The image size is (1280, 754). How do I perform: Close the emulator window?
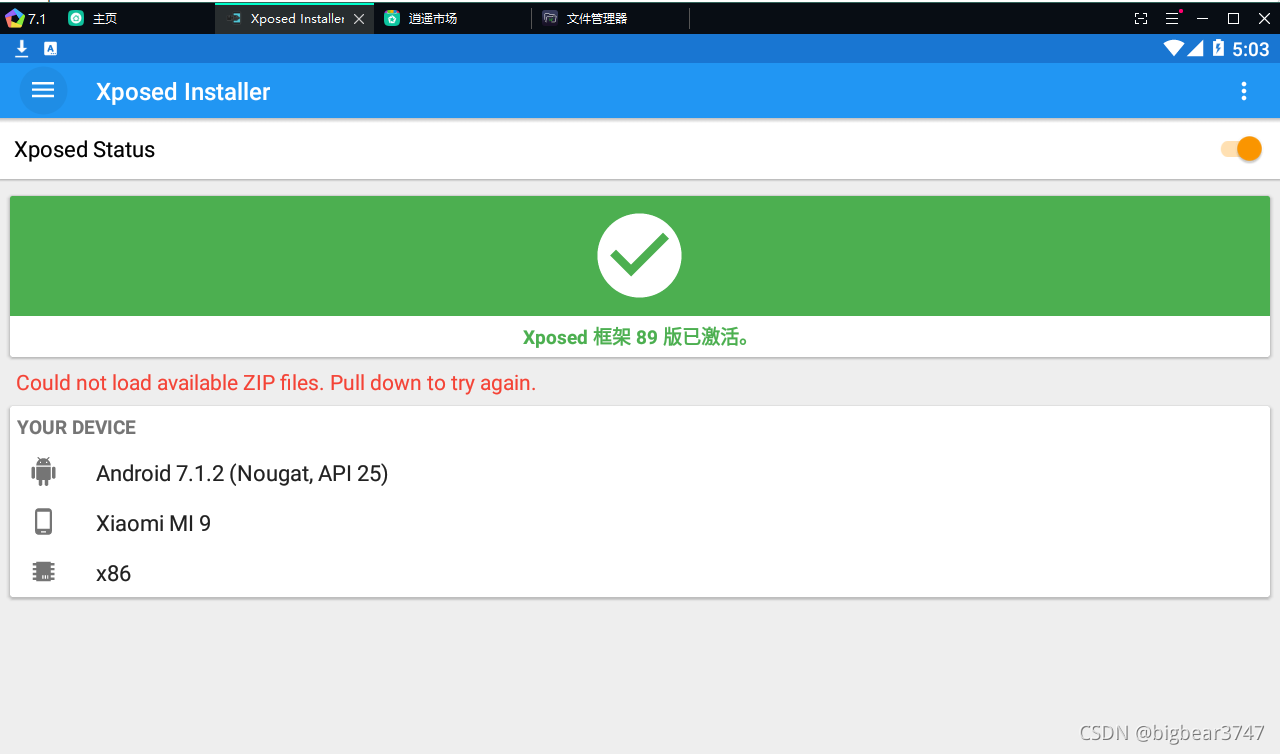1263,18
